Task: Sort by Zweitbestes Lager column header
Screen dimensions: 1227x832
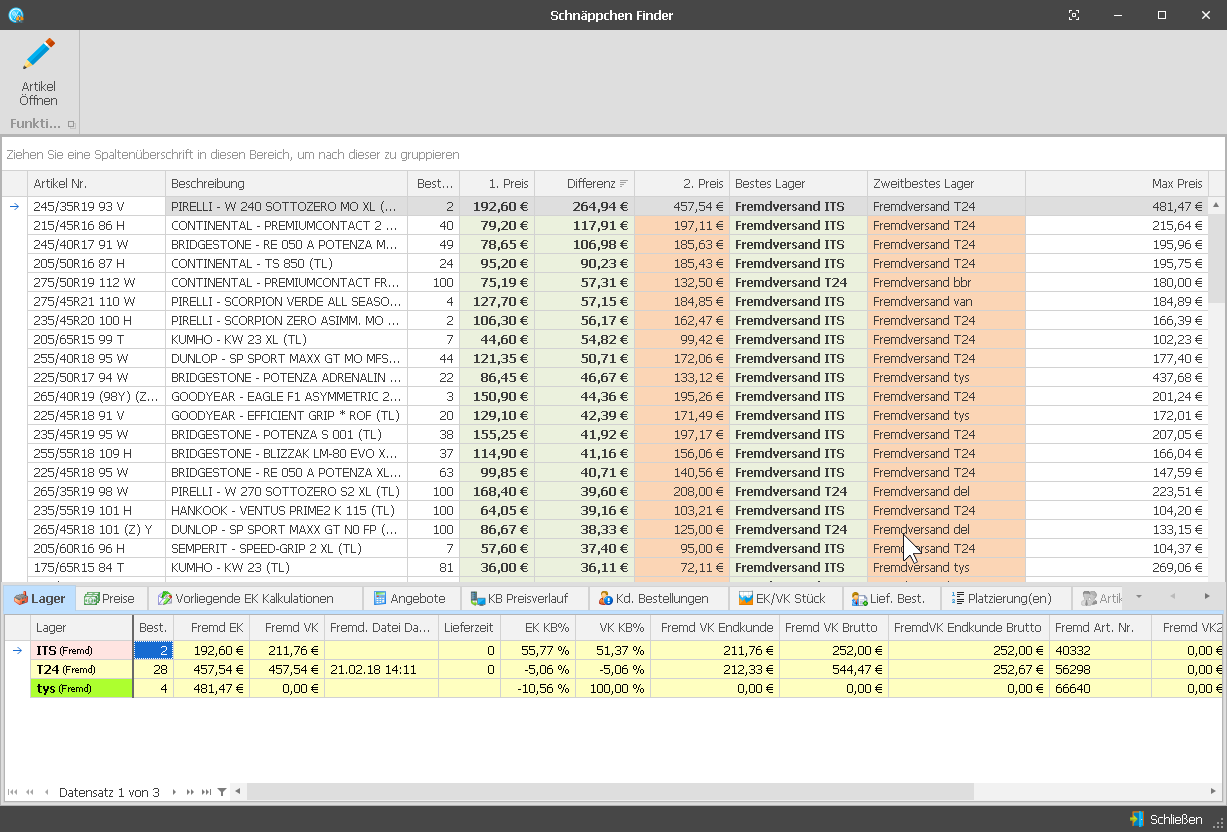Action: pos(946,184)
